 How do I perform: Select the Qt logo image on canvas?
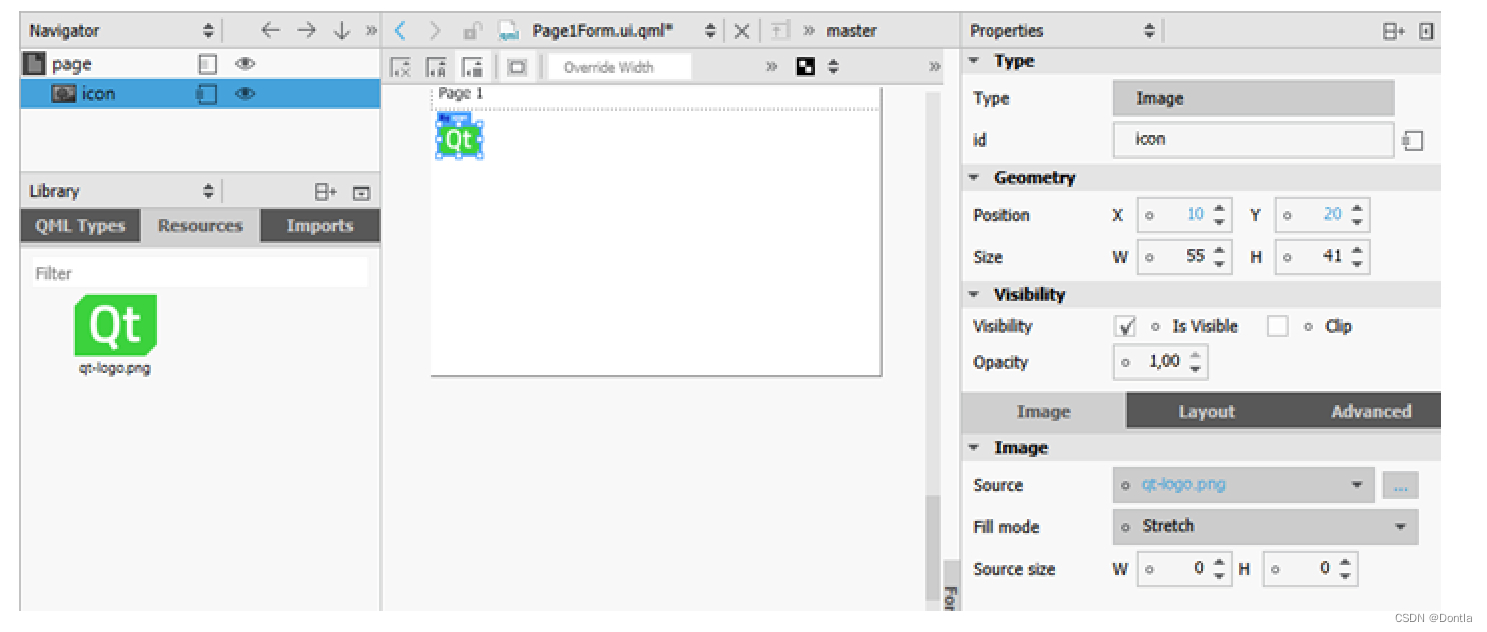pos(459,140)
